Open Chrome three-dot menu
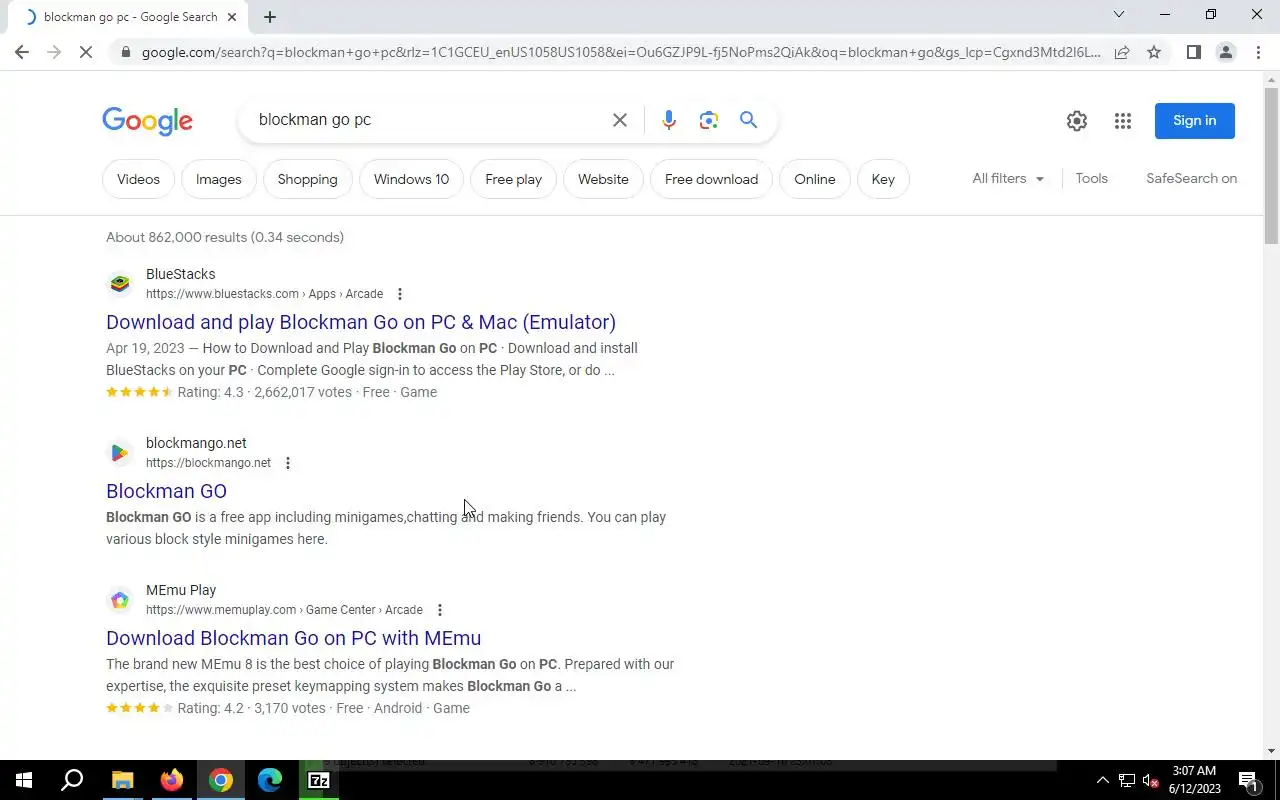 click(x=1258, y=52)
